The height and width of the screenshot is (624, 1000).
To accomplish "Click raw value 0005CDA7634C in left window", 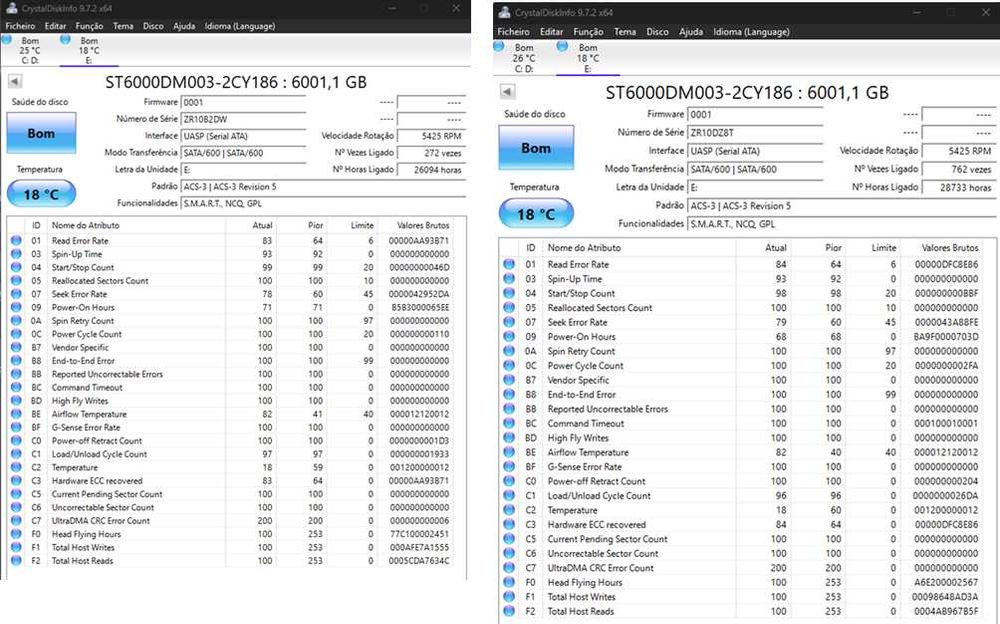I will pos(419,561).
